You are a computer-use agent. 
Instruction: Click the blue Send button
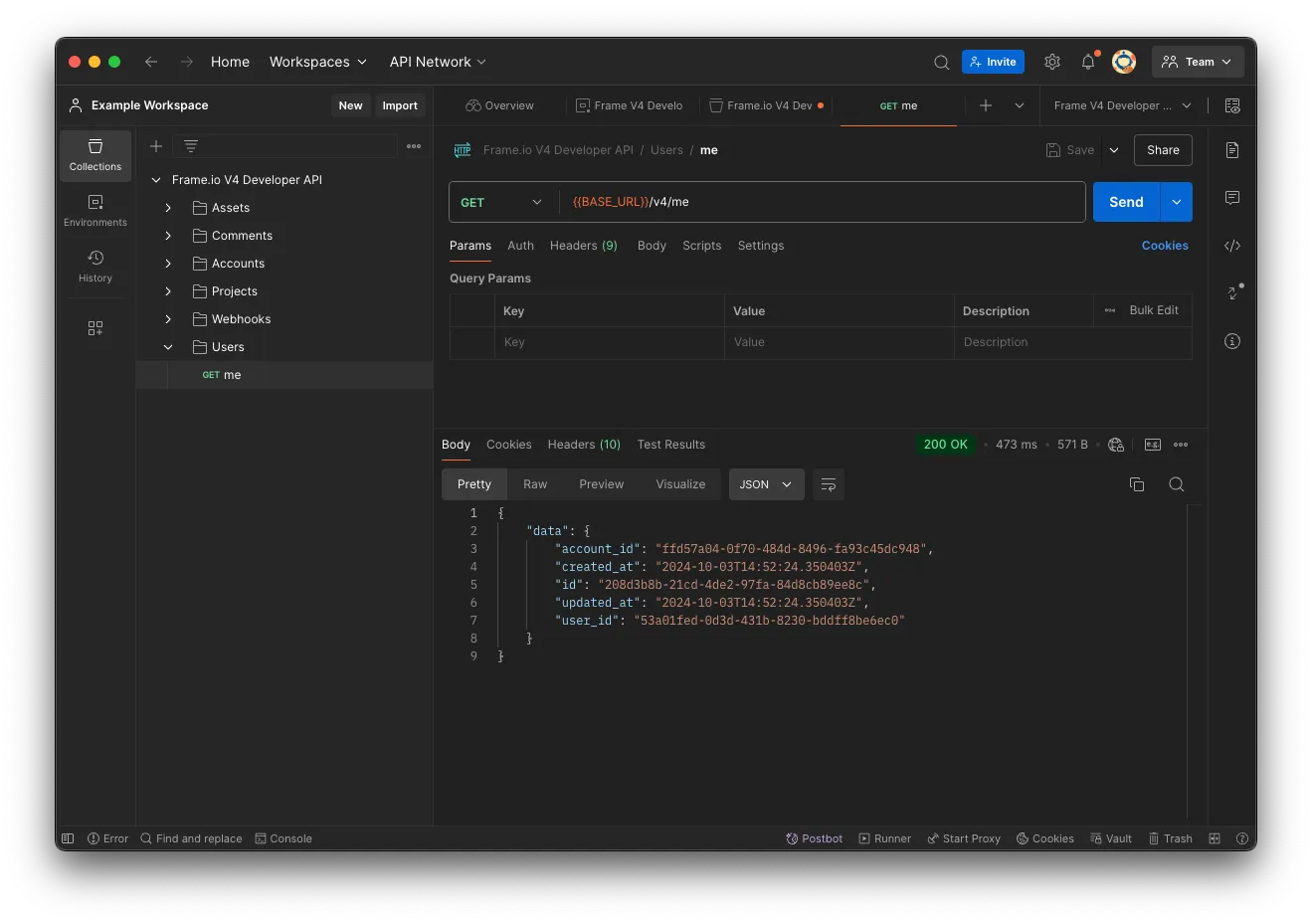[x=1127, y=202]
